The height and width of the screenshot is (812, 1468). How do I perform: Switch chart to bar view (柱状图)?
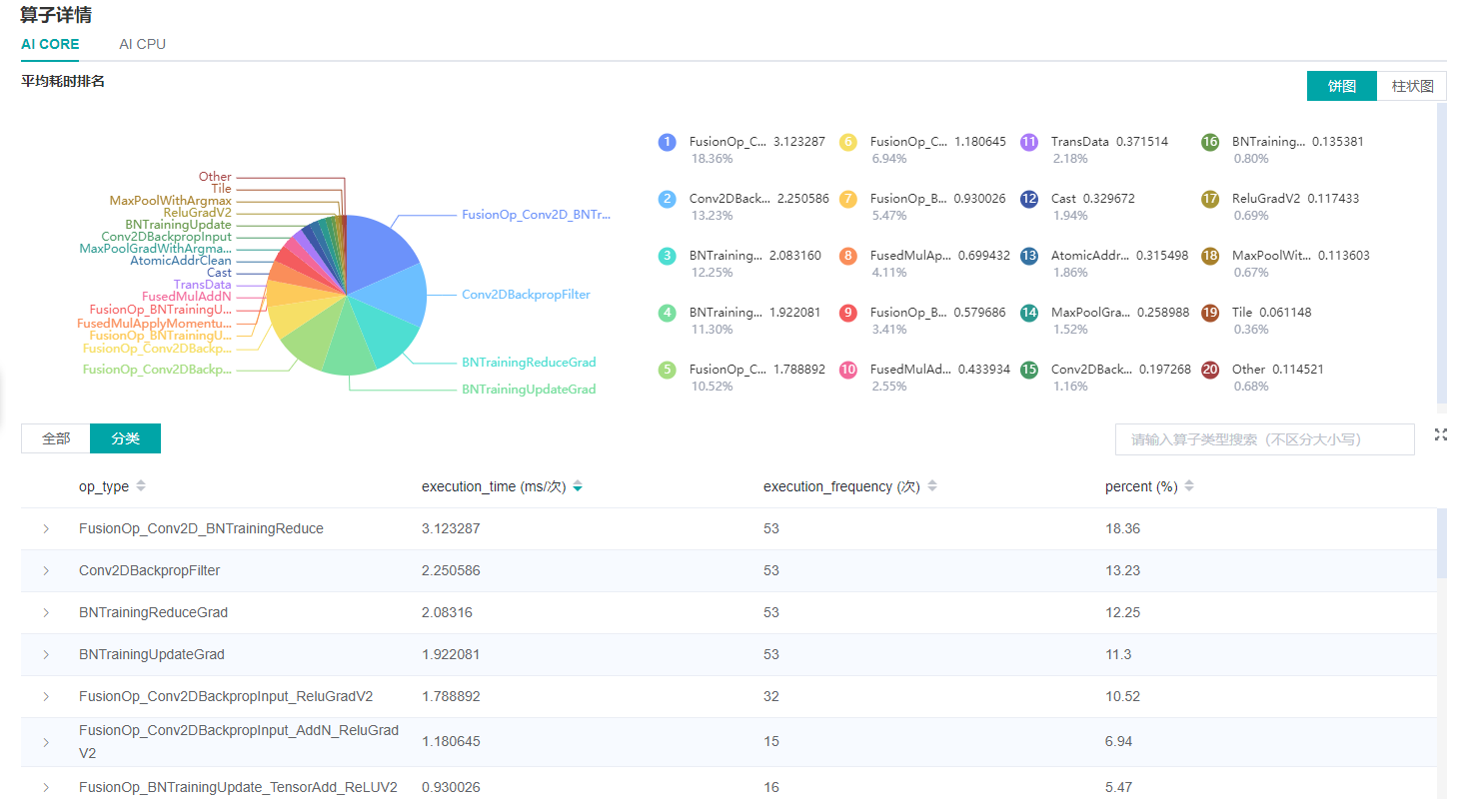[1411, 86]
